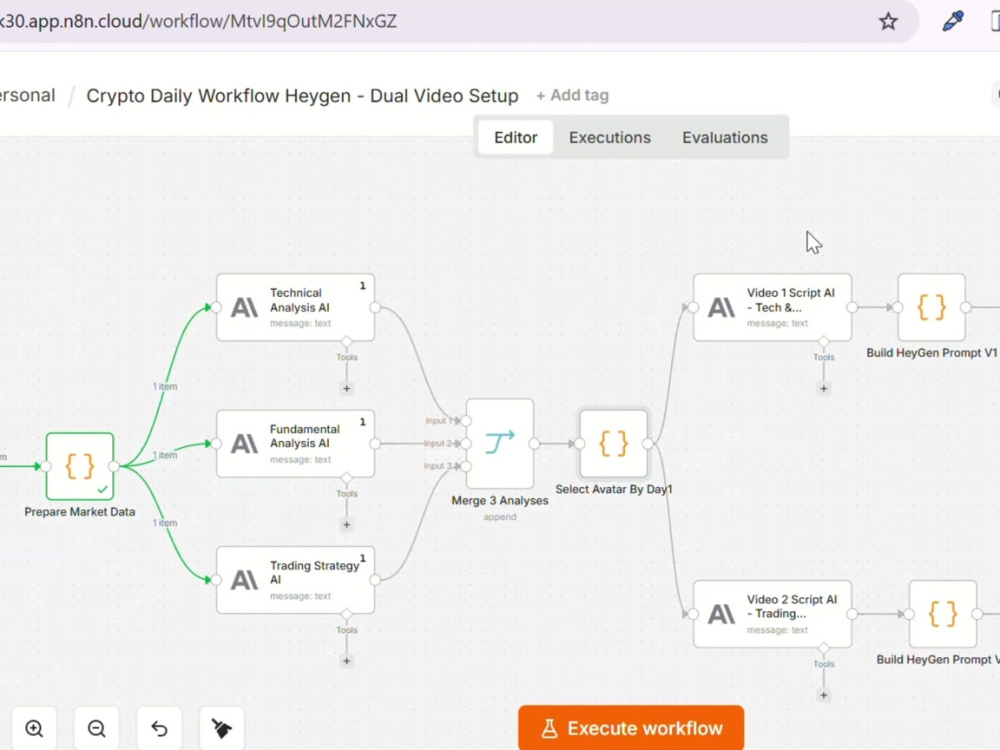
Task: Click the Execute workflow button
Action: pos(631,728)
